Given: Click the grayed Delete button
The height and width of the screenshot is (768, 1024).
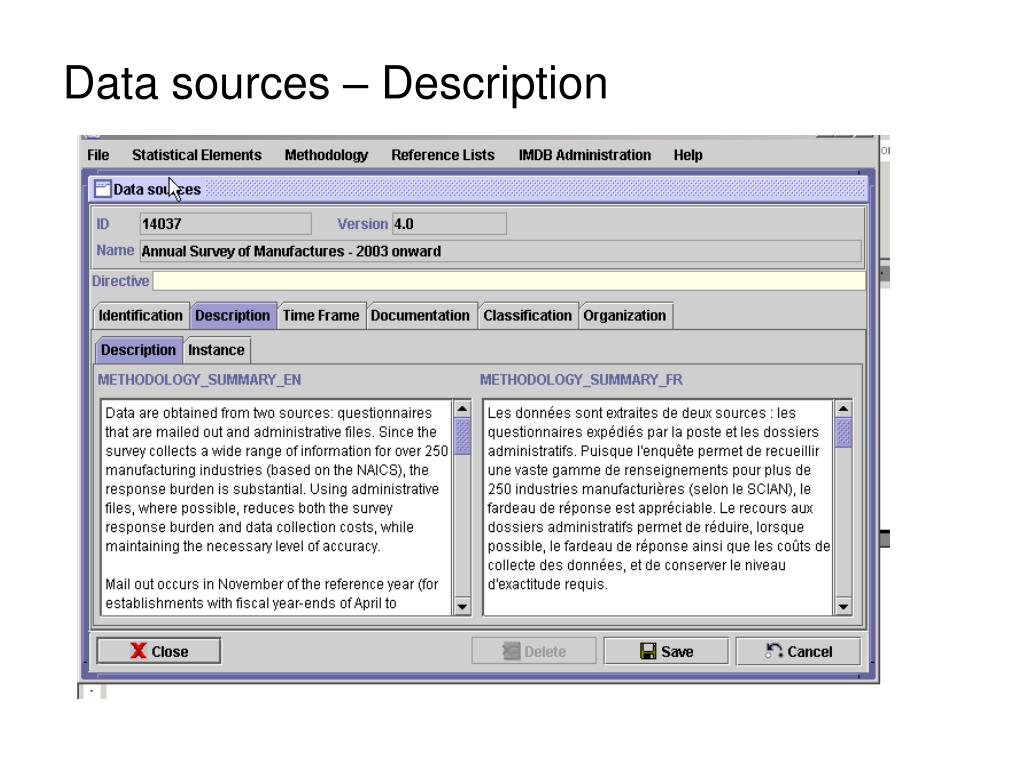Looking at the screenshot, I should (534, 651).
